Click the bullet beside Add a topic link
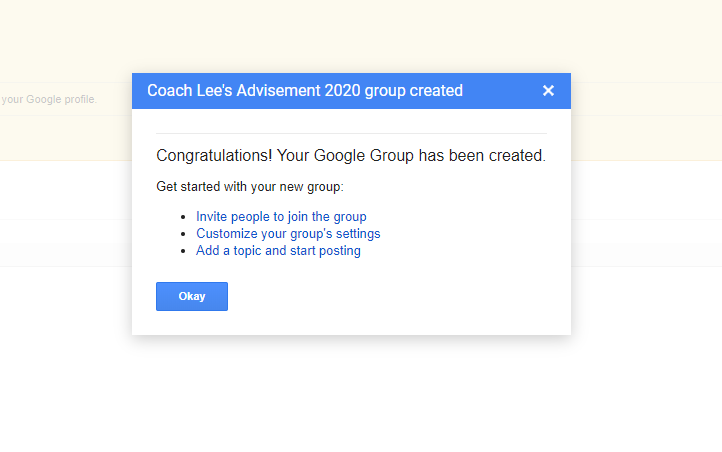722x452 pixels. tap(184, 252)
